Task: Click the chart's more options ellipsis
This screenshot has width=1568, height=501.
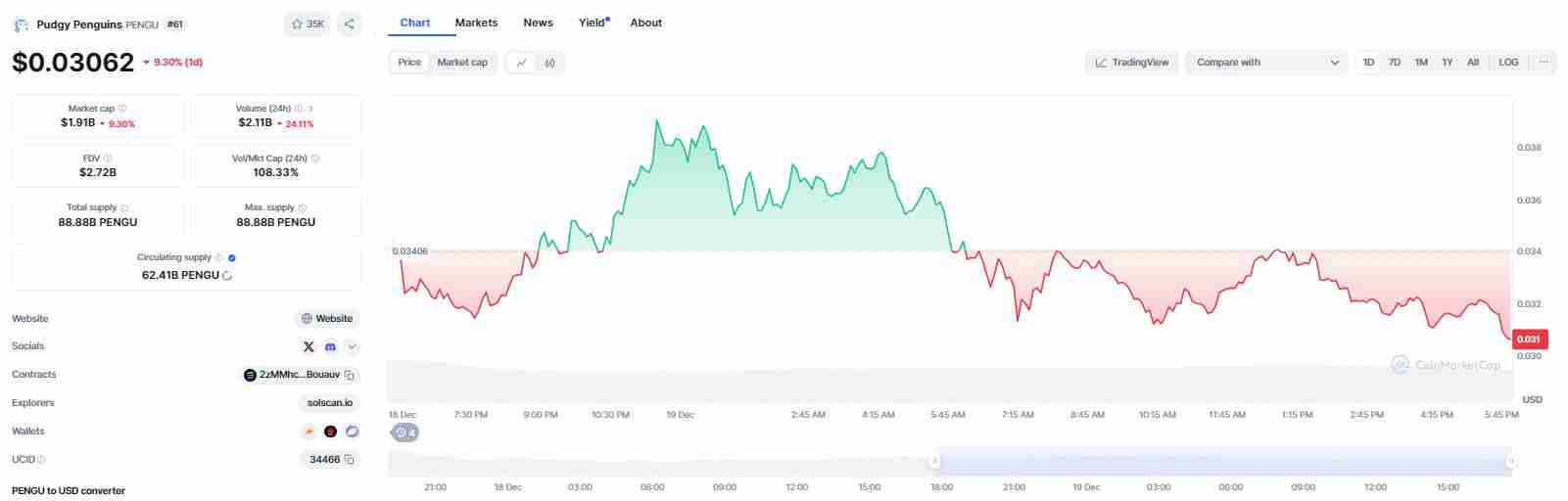Action: tap(1544, 63)
